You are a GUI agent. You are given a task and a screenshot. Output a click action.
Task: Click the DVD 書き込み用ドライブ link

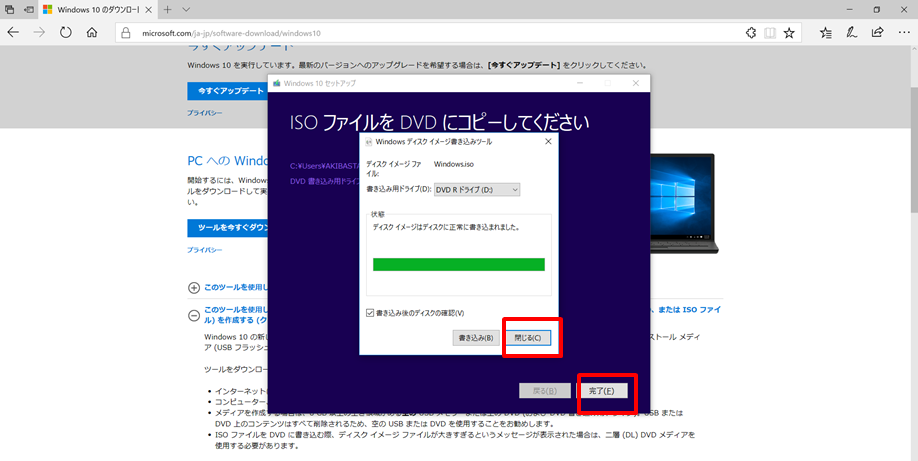pos(324,181)
